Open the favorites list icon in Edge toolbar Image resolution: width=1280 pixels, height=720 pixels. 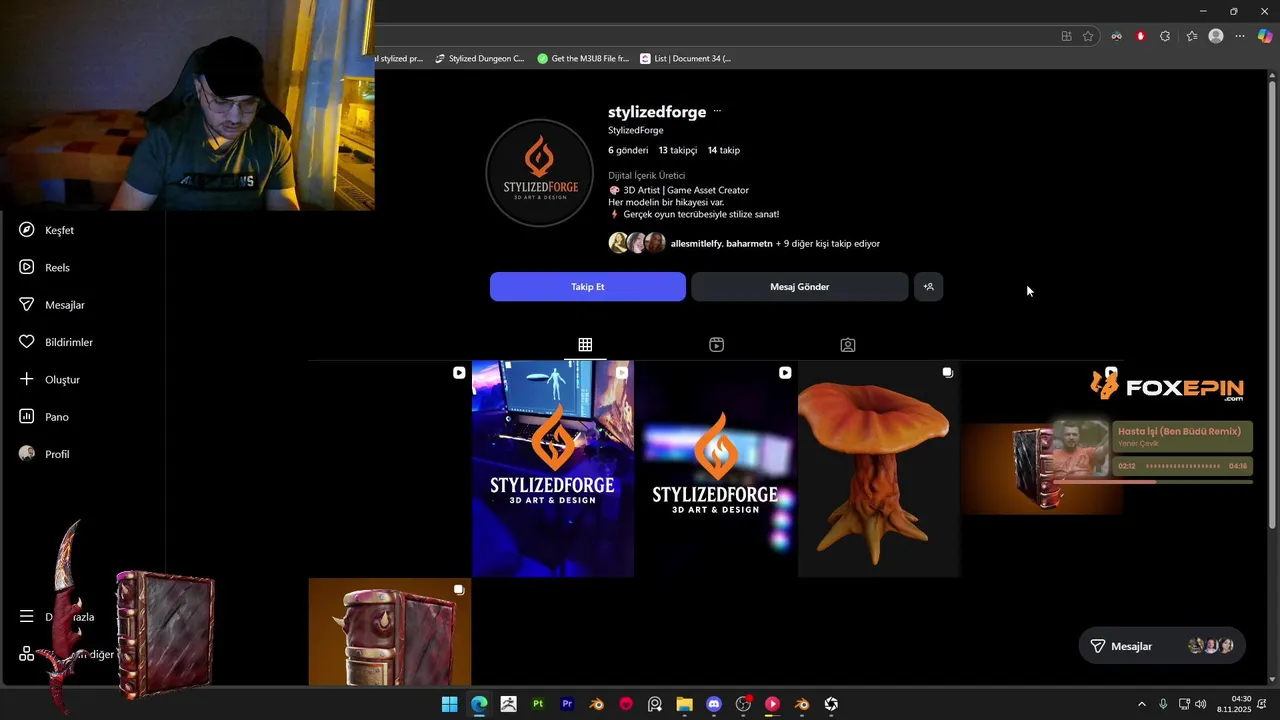(x=1192, y=36)
